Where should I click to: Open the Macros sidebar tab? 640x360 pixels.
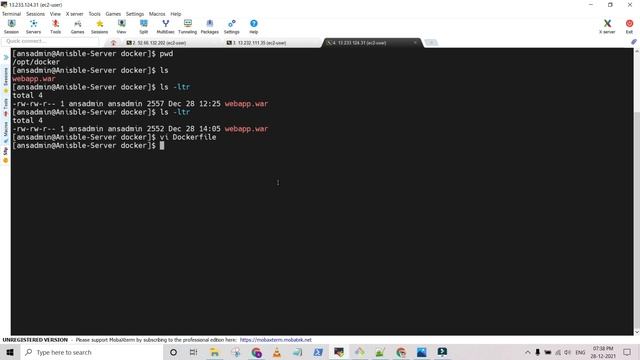tap(6, 132)
